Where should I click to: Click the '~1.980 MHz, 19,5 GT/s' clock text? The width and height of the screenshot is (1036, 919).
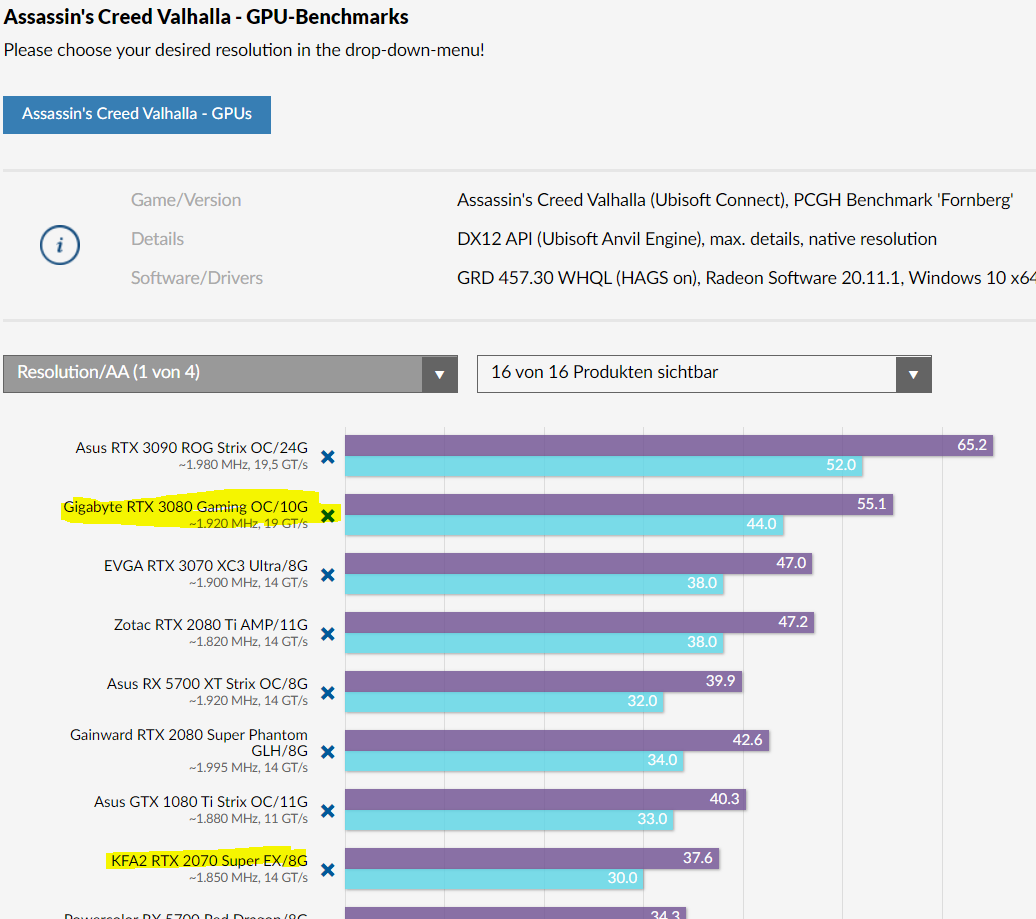coord(243,465)
